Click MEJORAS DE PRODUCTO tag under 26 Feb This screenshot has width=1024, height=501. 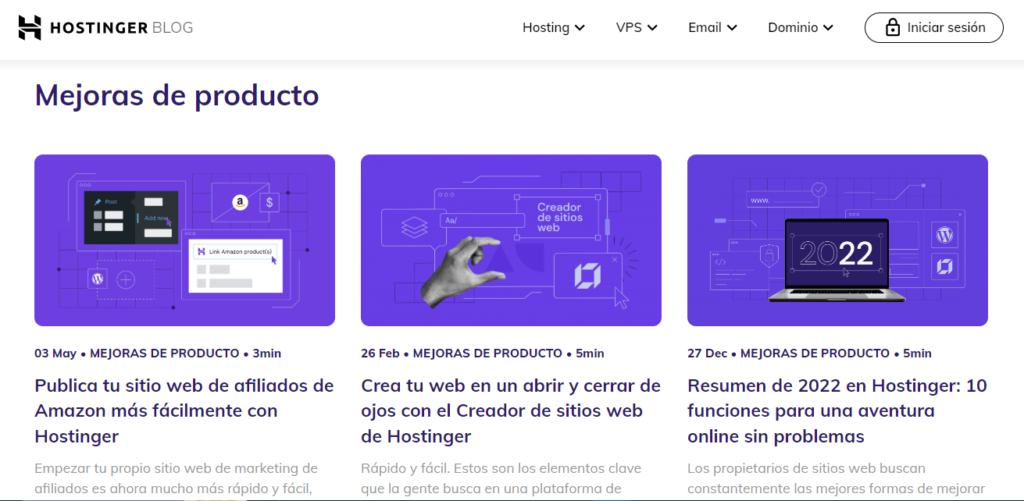pos(487,353)
